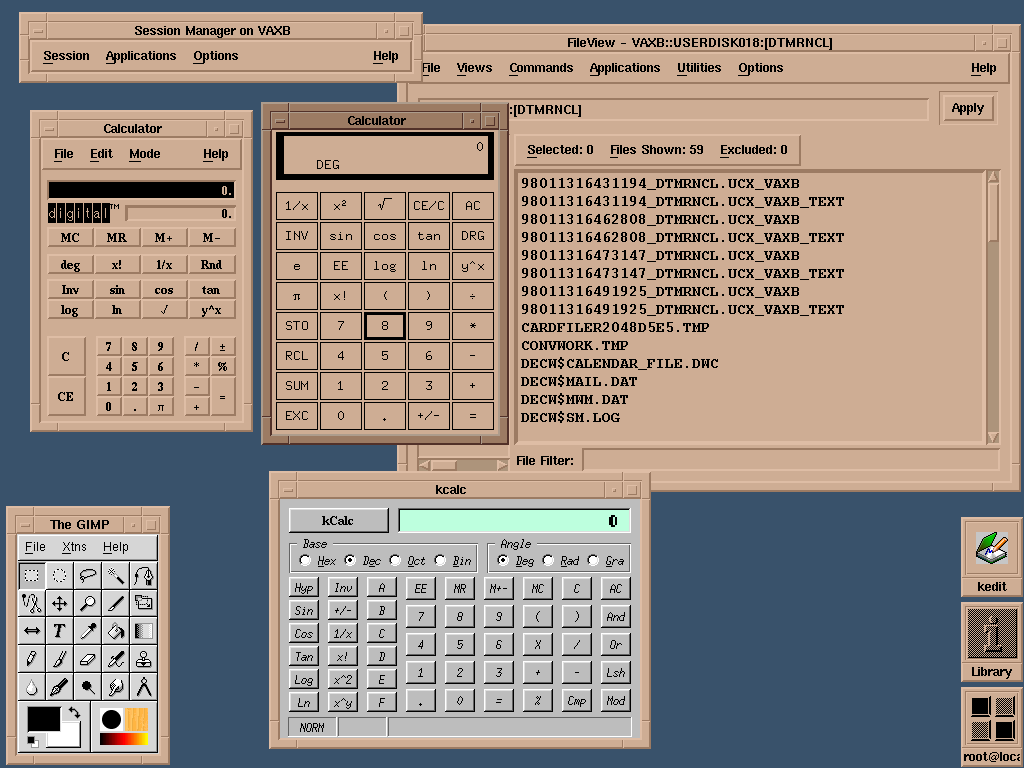The image size is (1024, 768).
Task: Select the file CONVWORK.TMP in FileView
Action: pyautogui.click(x=575, y=345)
